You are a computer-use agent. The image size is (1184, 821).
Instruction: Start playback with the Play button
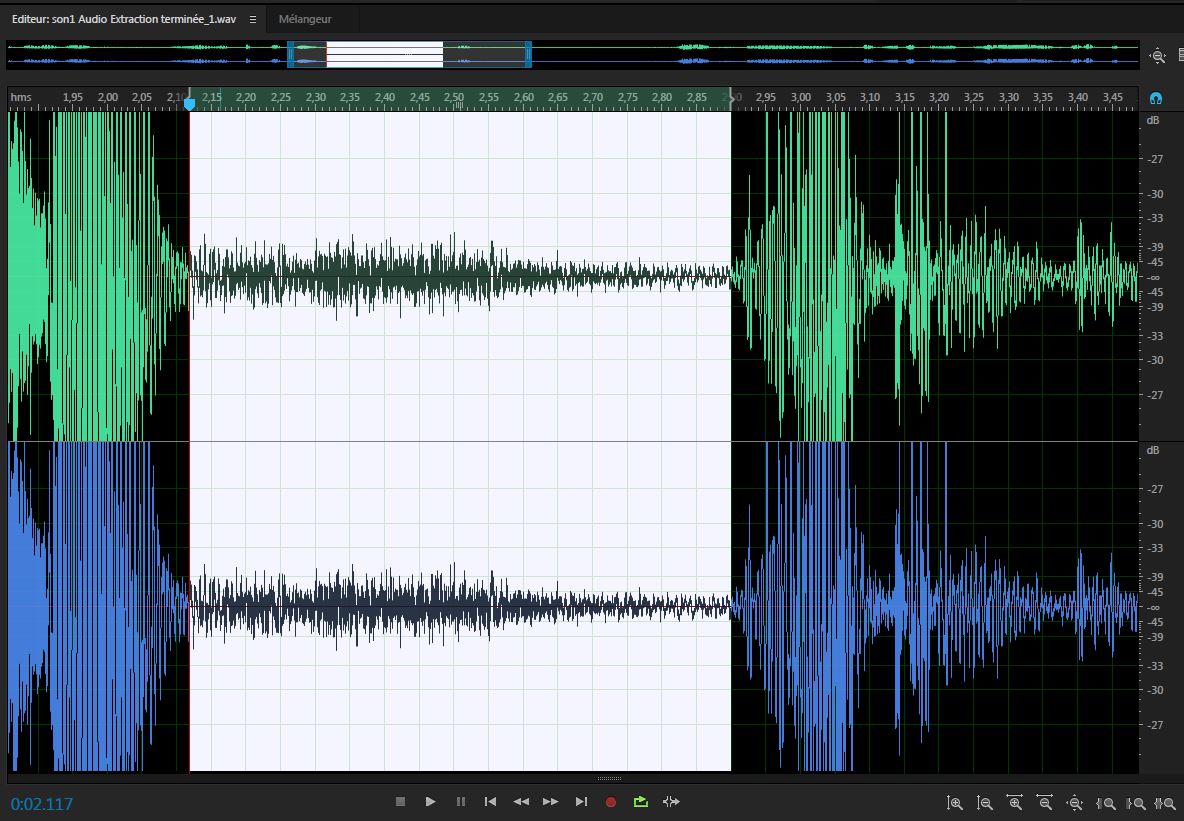[430, 802]
